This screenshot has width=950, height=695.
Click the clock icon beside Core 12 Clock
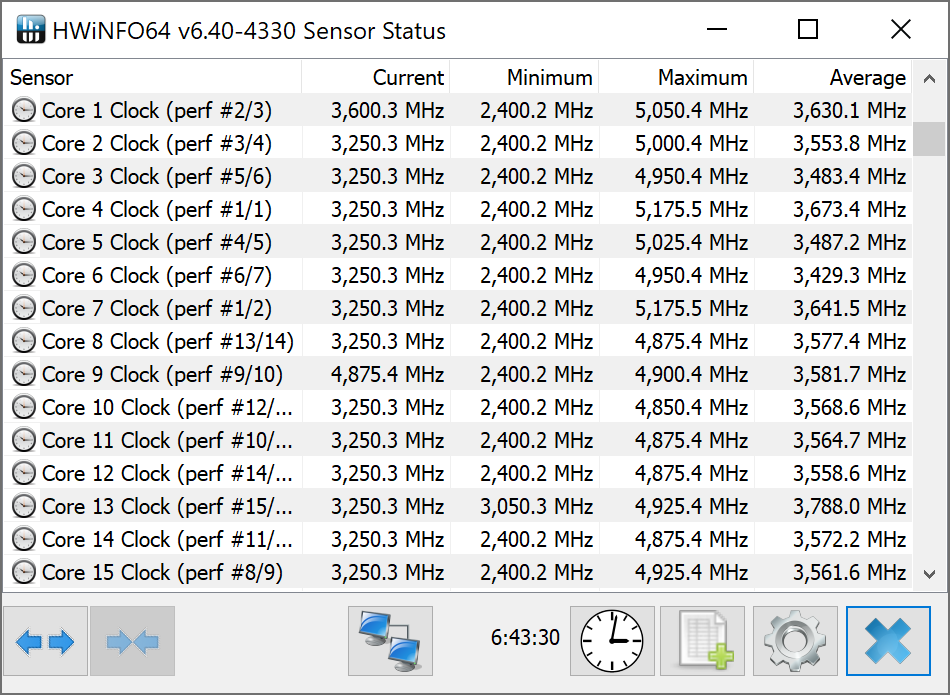pyautogui.click(x=24, y=473)
